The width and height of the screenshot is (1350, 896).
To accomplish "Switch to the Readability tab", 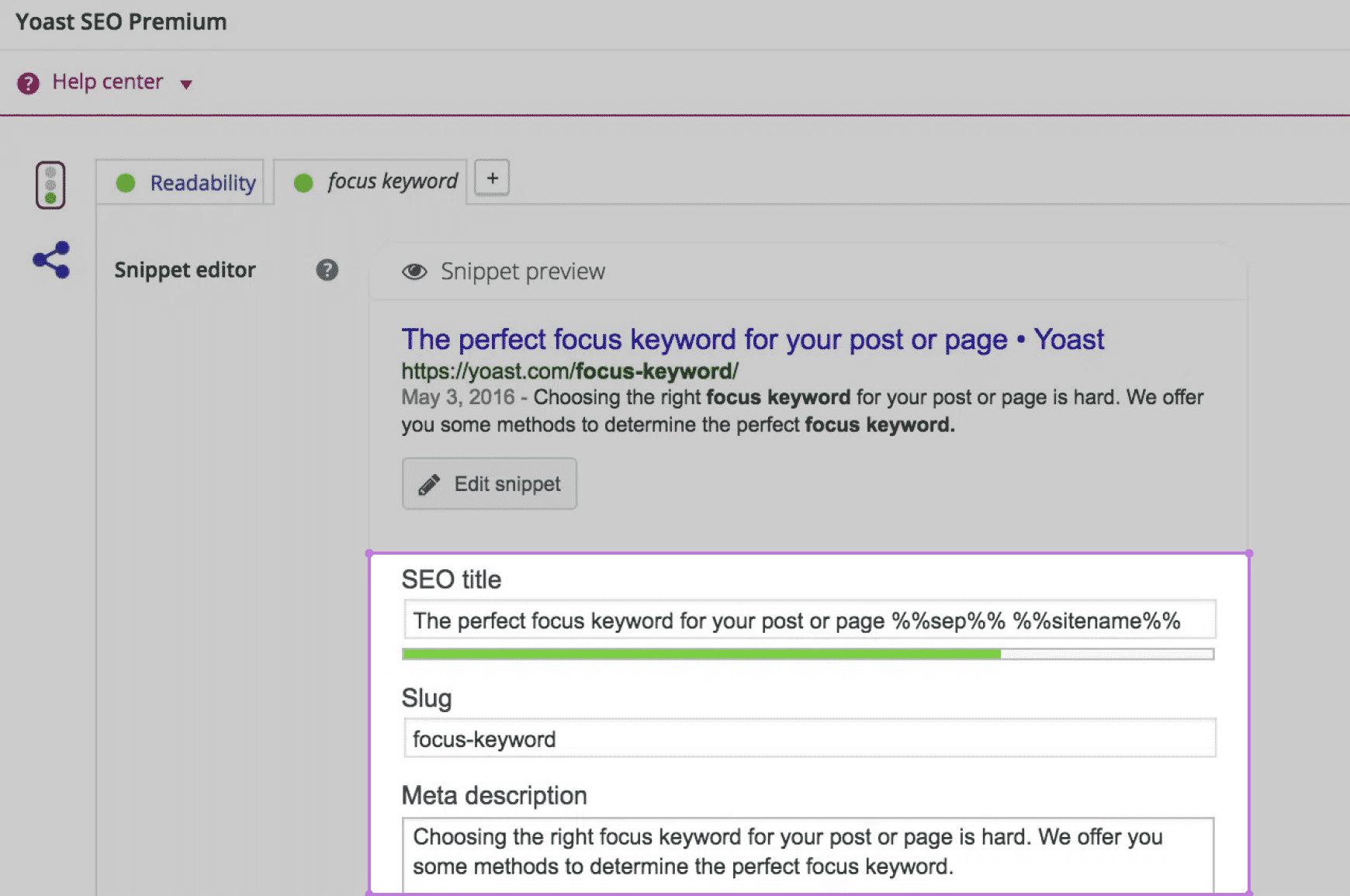I will pyautogui.click(x=202, y=183).
